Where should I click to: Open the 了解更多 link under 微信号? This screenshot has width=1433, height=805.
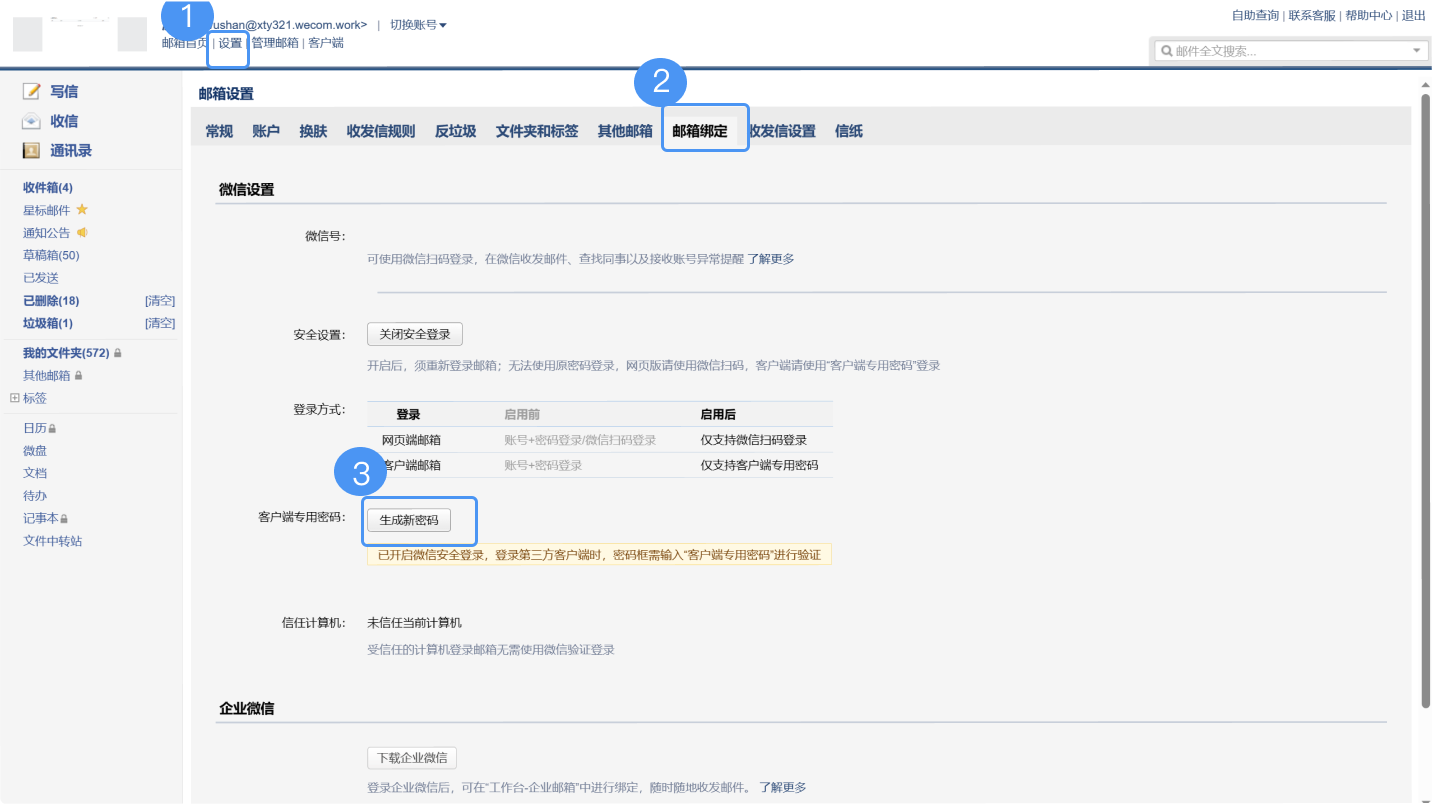770,259
